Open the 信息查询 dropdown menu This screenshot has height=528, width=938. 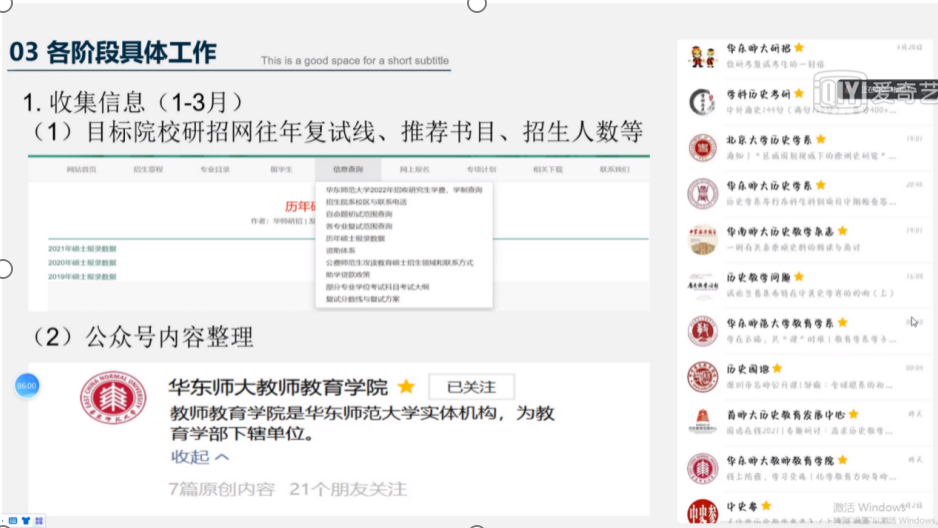[348, 170]
